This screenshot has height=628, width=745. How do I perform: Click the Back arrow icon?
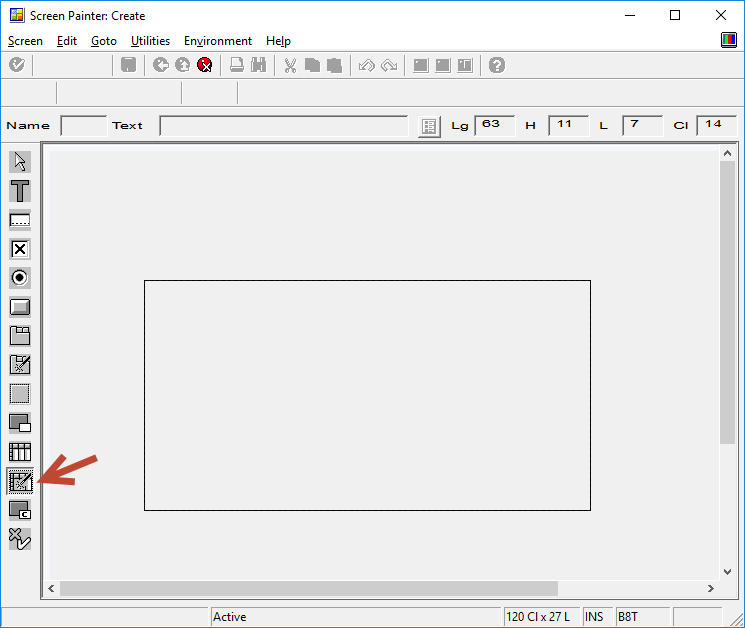tap(161, 65)
